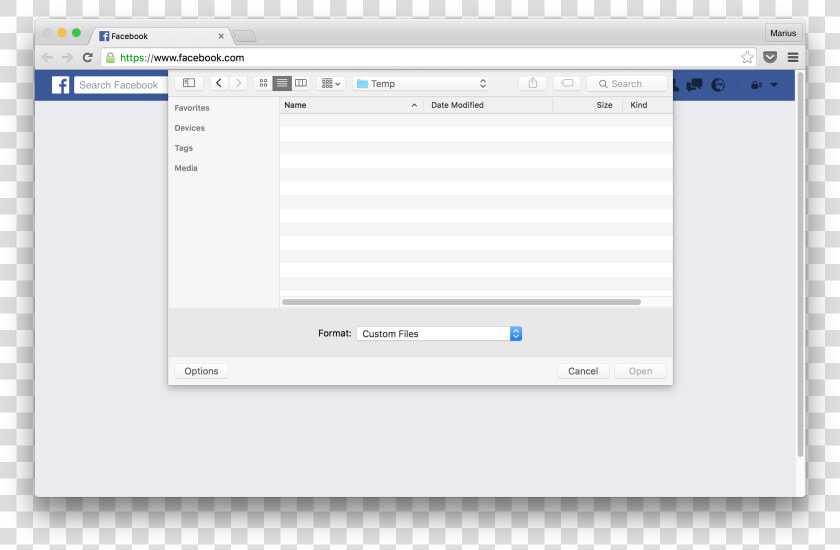840x550 pixels.
Task: Sort files by Kind column
Action: [647, 105]
